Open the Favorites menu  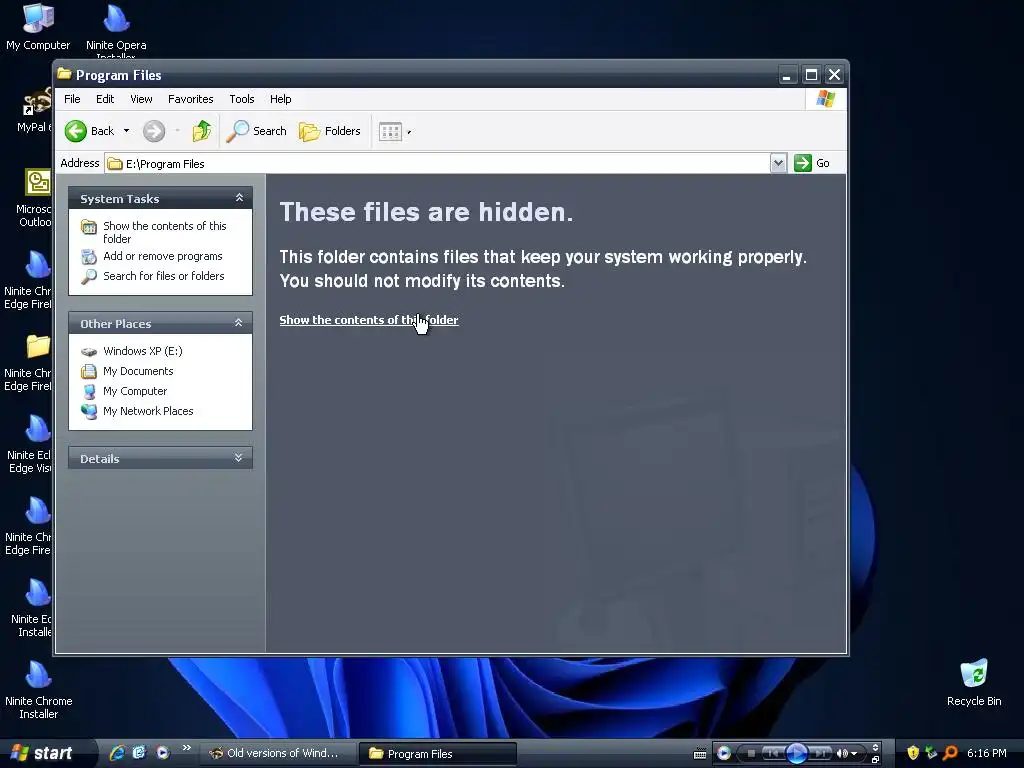[191, 99]
